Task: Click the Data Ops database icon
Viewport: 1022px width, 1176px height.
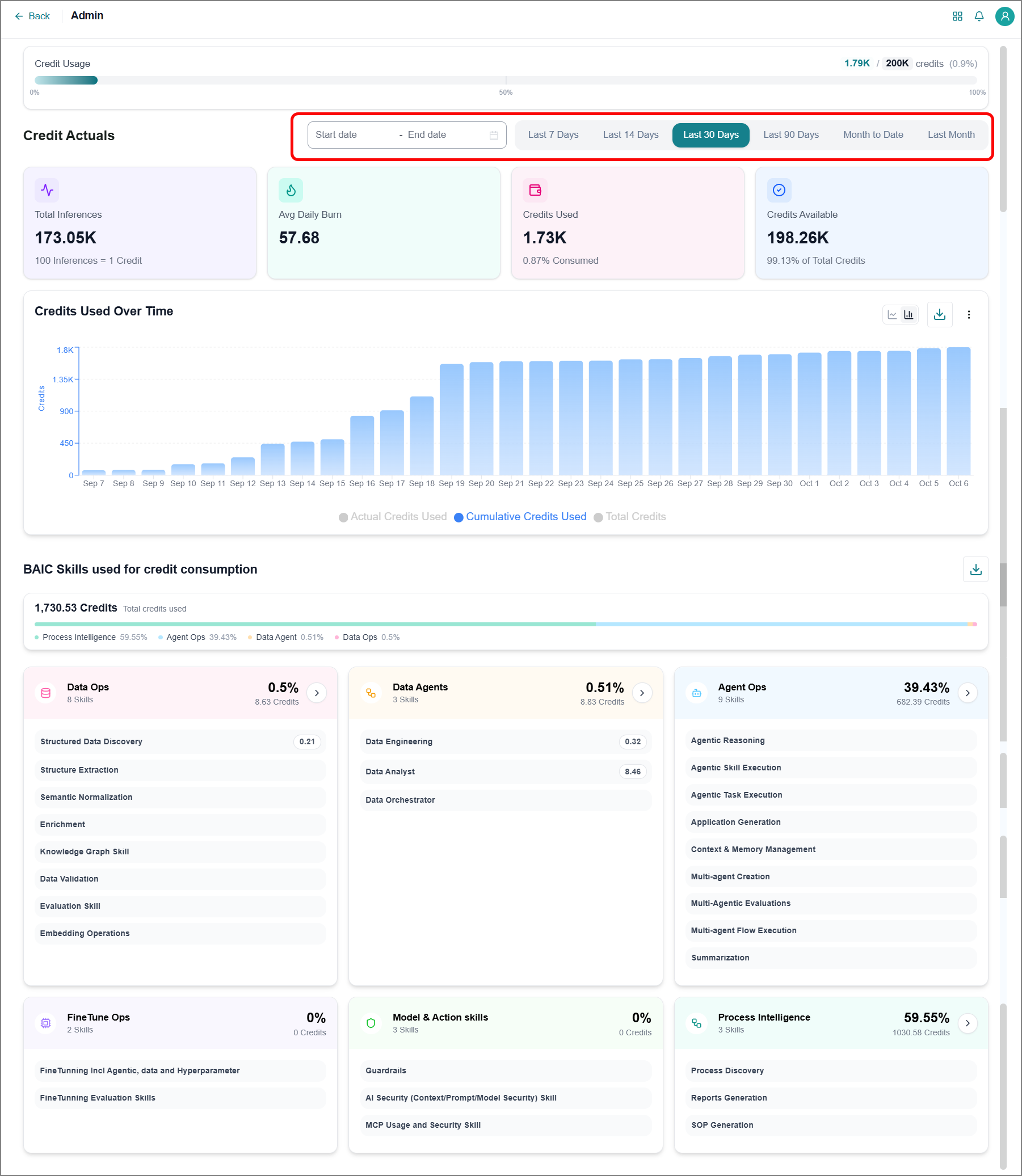Action: 45,693
